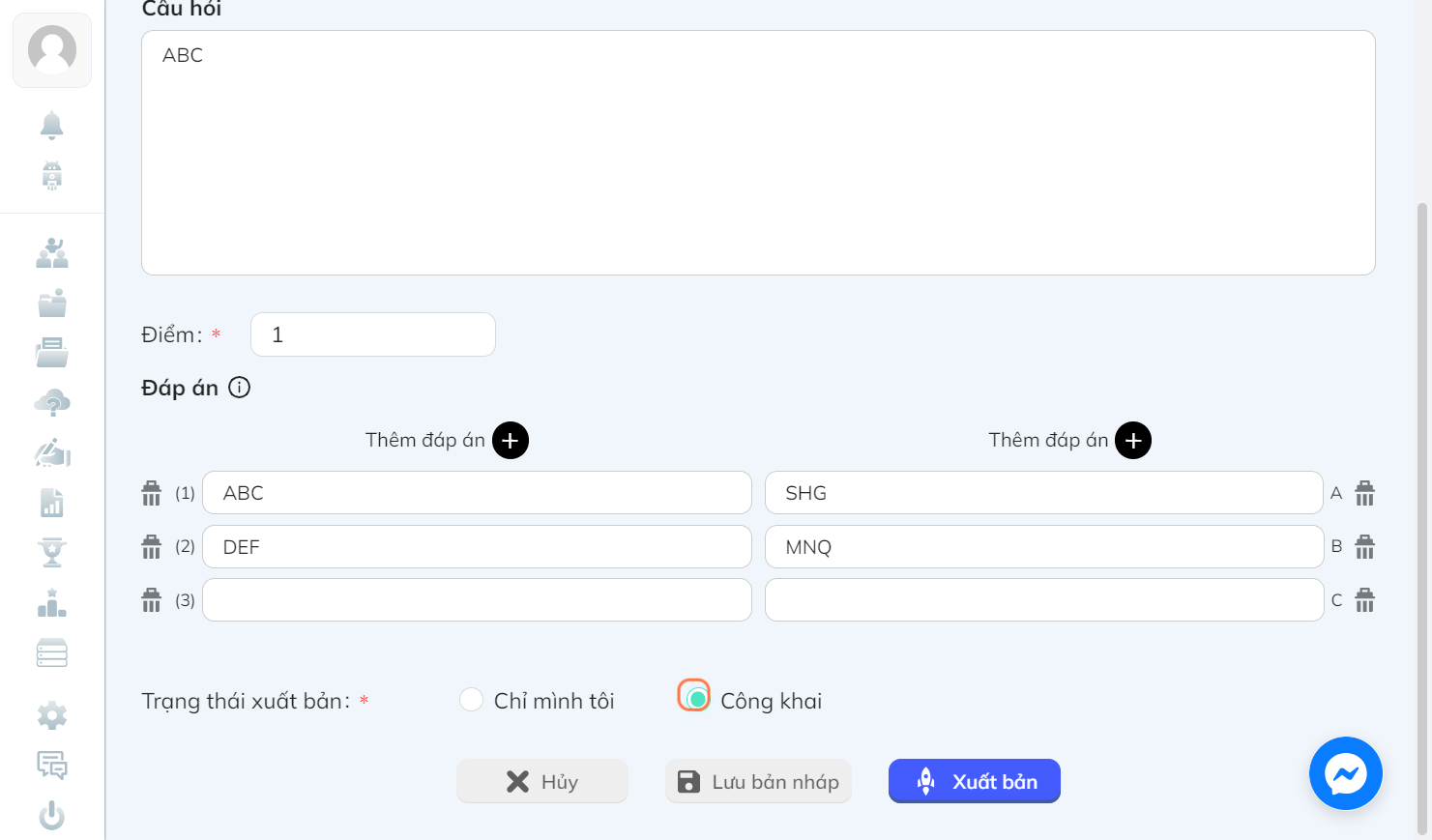
Task: Open the folder with user sidebar icon
Action: (x=52, y=303)
